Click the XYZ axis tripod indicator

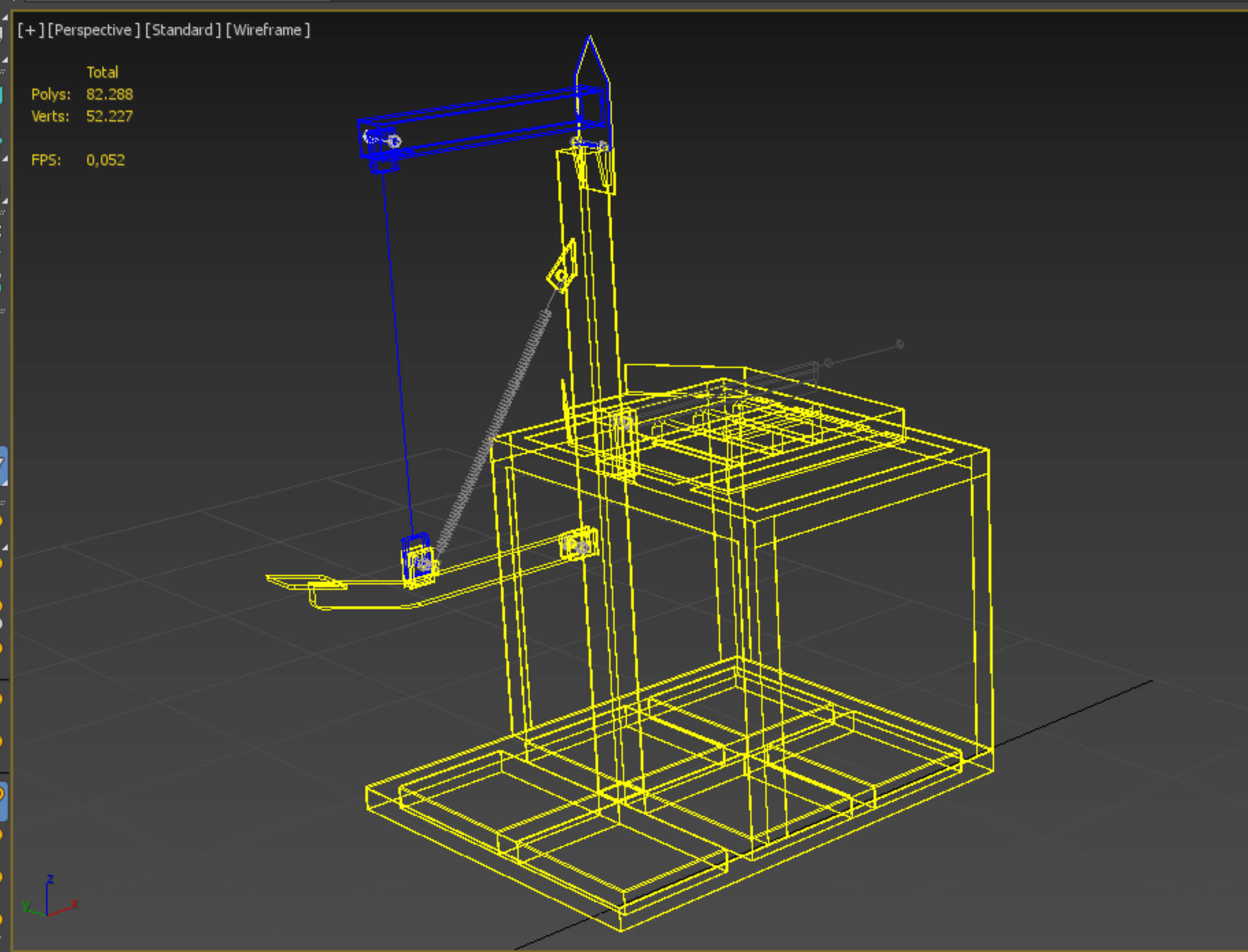point(48,898)
